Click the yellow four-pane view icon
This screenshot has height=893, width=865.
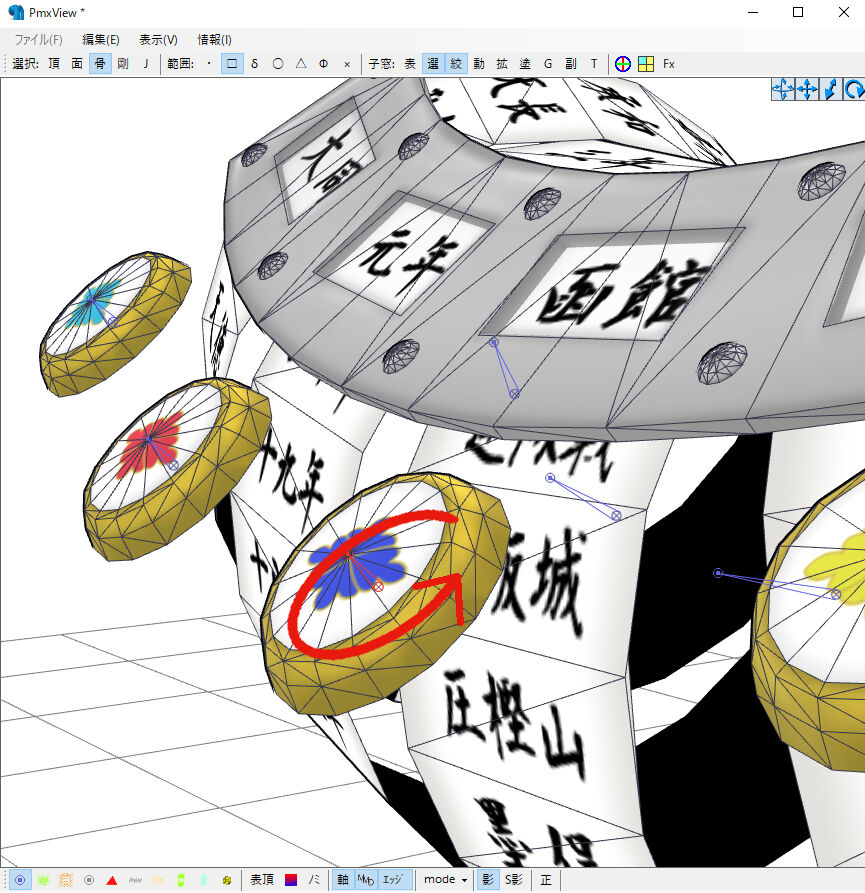646,64
